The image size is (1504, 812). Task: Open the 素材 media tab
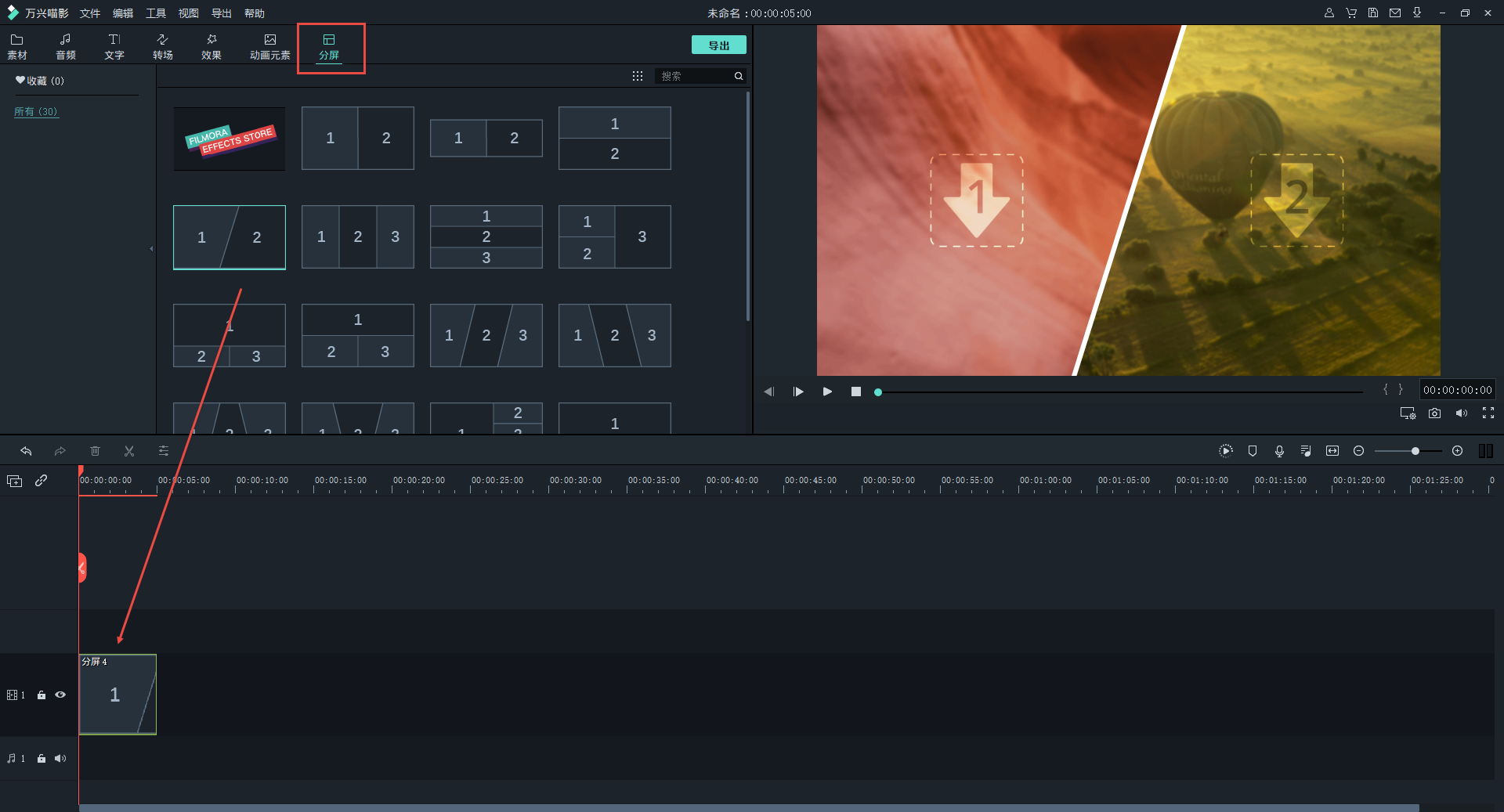(x=17, y=46)
